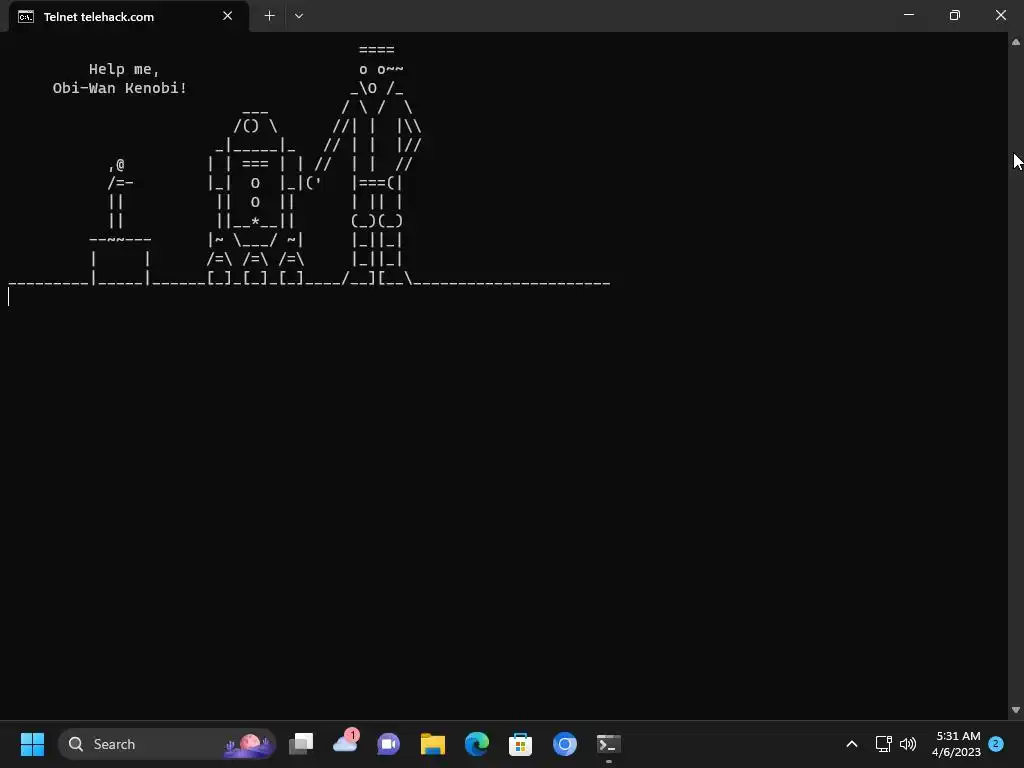Open notification center badge
The width and height of the screenshot is (1024, 768).
click(x=996, y=744)
